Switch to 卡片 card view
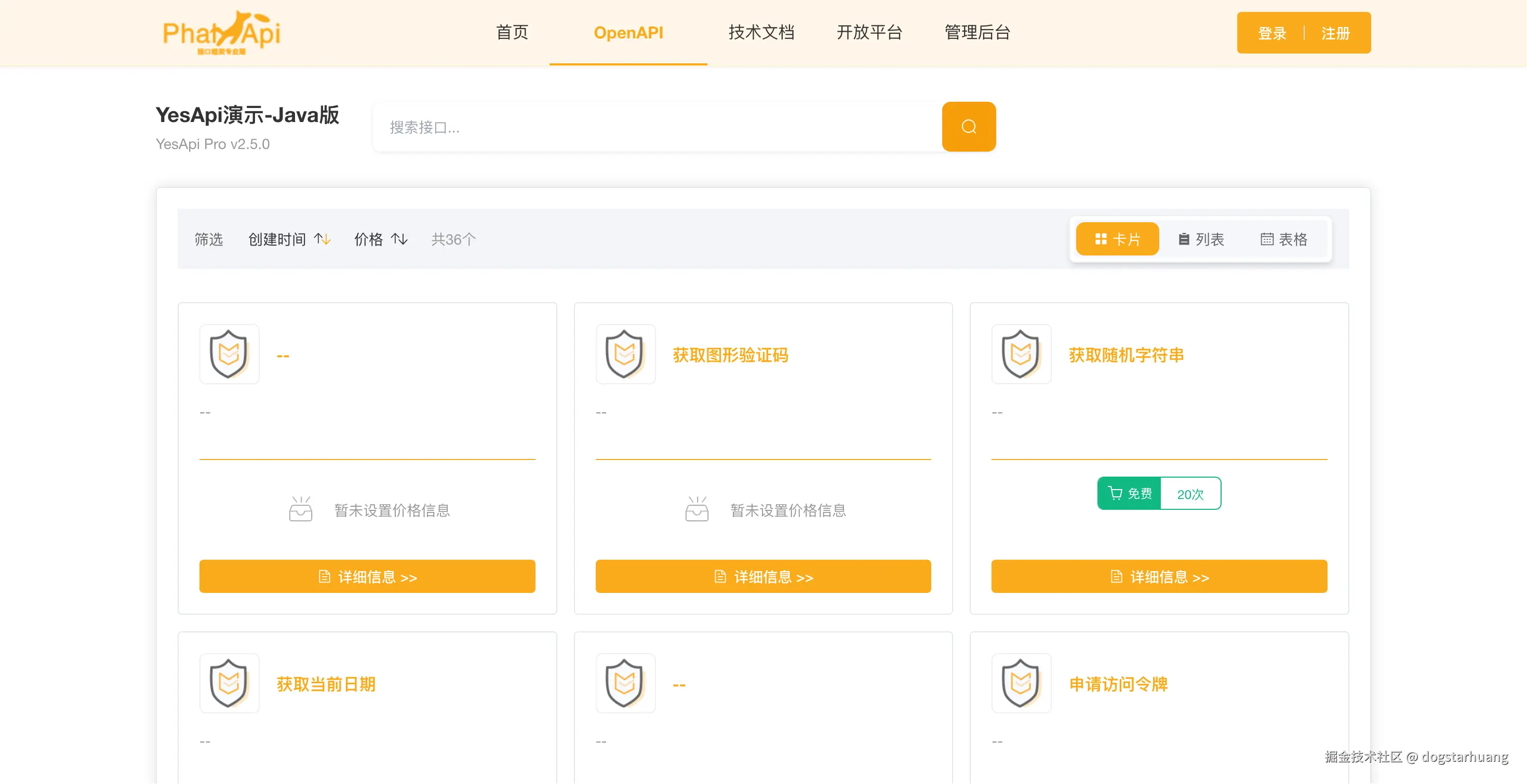Screen dimensions: 1527x784 [x=1117, y=239]
